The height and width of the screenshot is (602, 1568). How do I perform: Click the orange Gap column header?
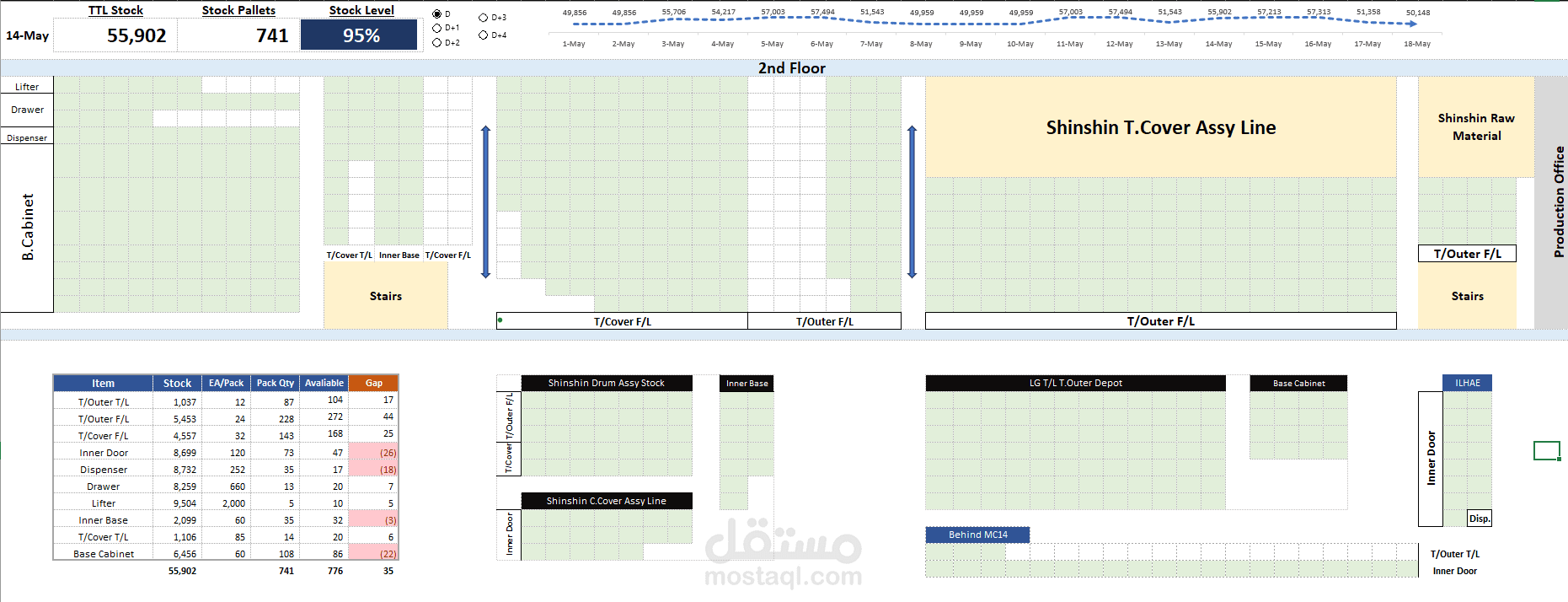(373, 383)
